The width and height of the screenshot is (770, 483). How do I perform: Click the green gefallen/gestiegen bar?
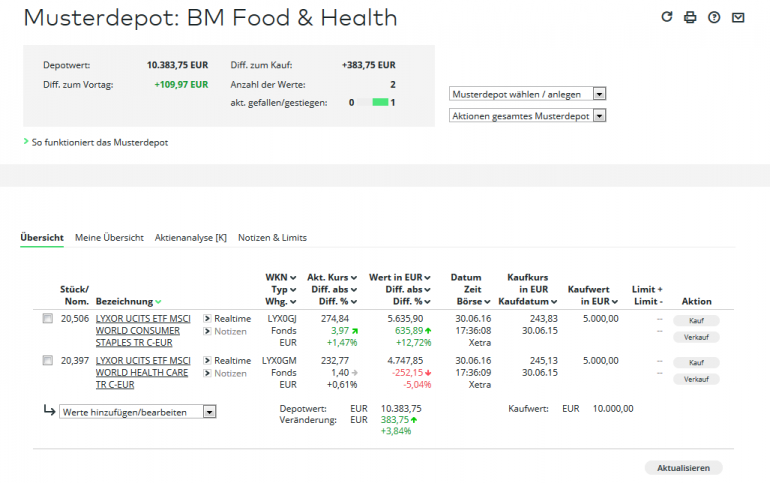tap(380, 102)
